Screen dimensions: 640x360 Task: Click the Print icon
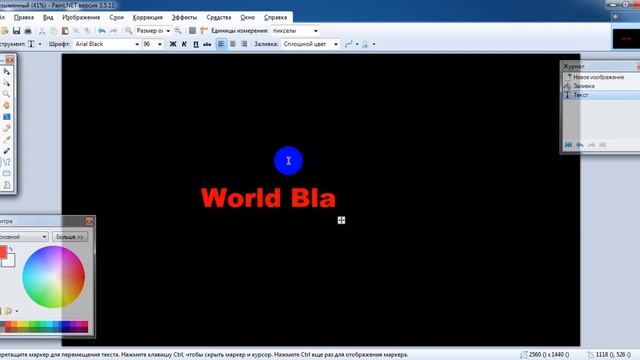click(28, 31)
